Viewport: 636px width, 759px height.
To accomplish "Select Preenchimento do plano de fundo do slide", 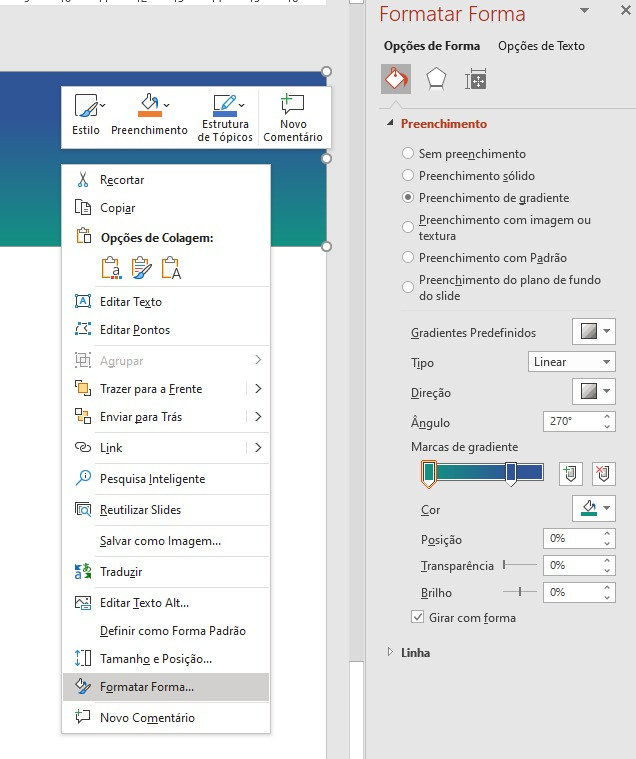I will coord(408,287).
